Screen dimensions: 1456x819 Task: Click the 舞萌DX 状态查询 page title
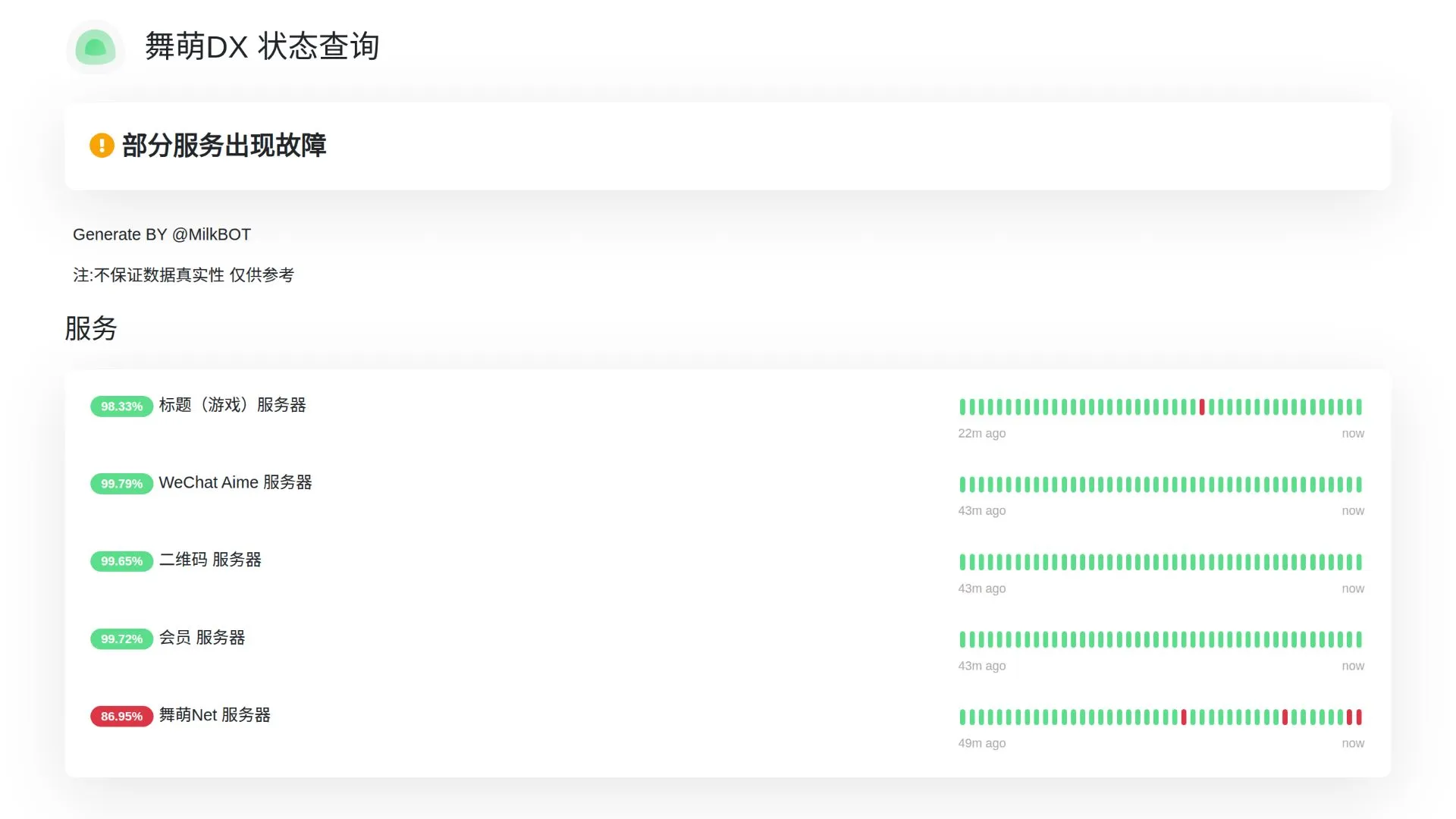click(262, 47)
